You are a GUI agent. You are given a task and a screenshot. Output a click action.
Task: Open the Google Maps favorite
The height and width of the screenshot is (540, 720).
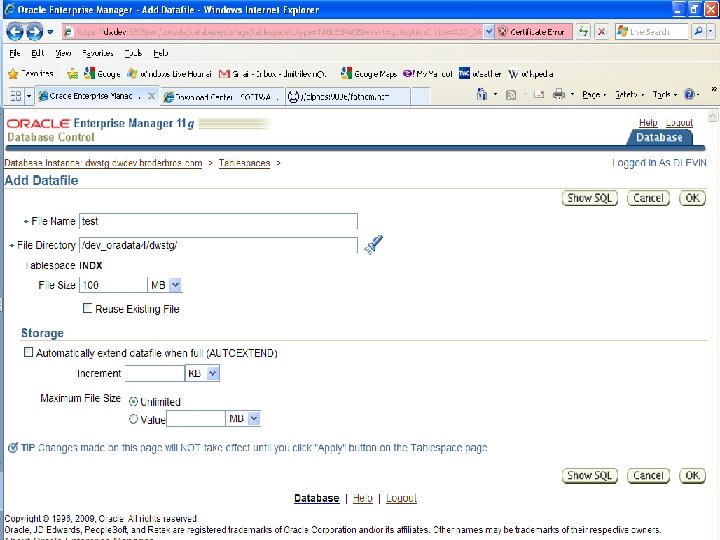(369, 73)
